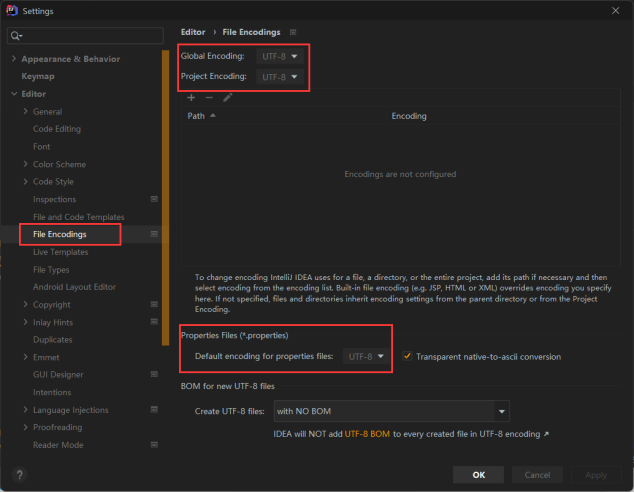Viewport: 634px width, 493px height.
Task: Expand the General node
Action: (x=25, y=111)
